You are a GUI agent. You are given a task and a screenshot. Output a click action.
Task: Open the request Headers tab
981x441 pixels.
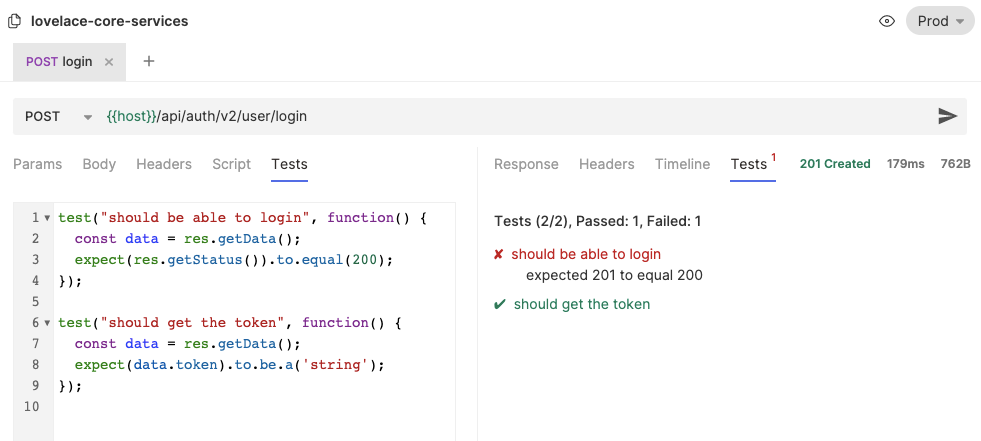[164, 164]
